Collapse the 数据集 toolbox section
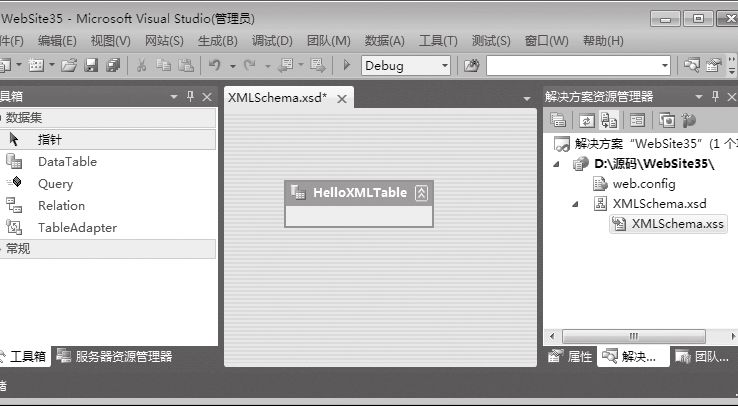Image resolution: width=738 pixels, height=406 pixels. [x=108, y=118]
